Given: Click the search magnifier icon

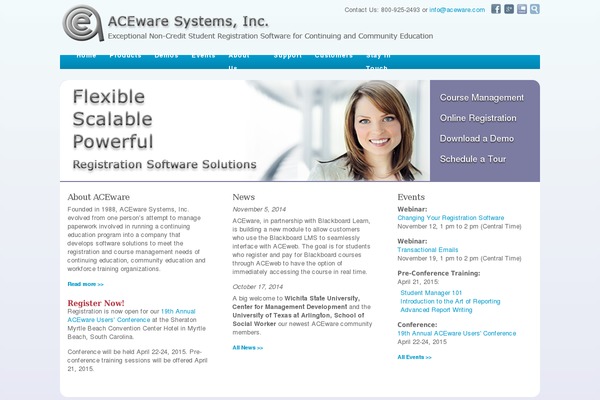Looking at the screenshot, I should coord(535,9).
